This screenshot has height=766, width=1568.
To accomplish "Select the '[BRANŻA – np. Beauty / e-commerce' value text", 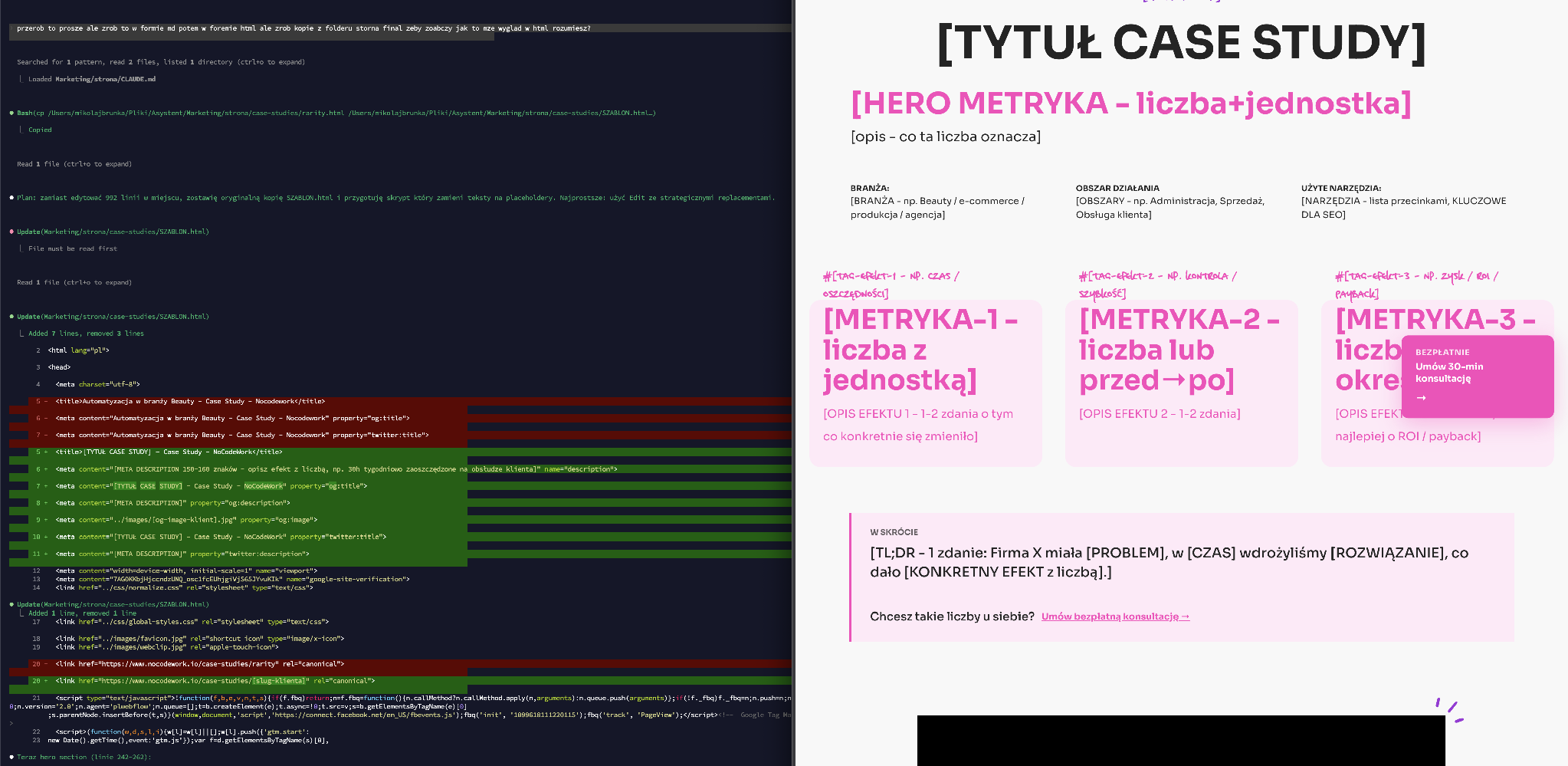I will pos(937,208).
